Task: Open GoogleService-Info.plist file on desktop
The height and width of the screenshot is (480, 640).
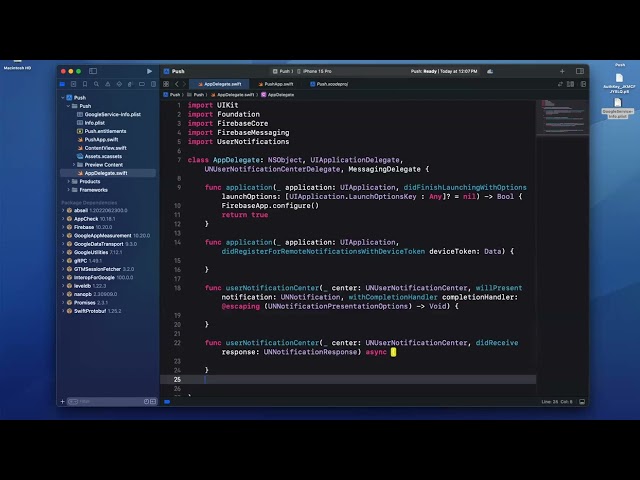Action: coord(618,108)
